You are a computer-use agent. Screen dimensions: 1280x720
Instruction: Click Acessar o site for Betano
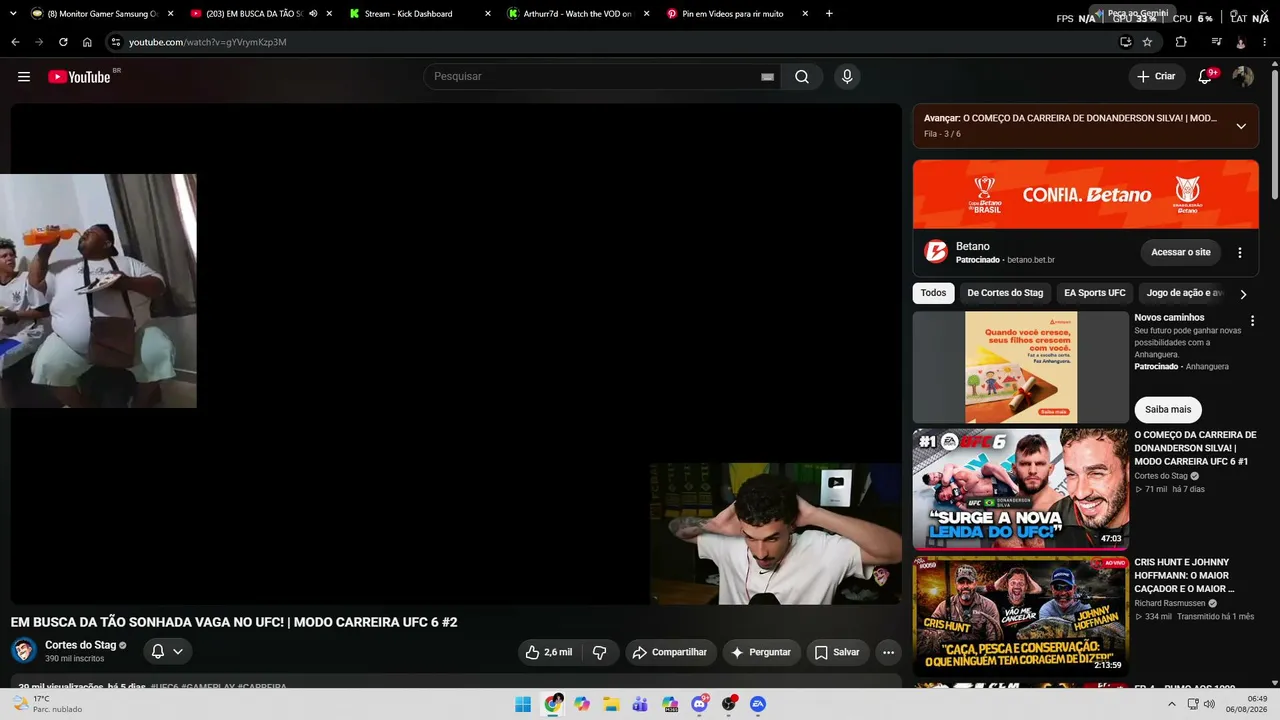coord(1180,252)
